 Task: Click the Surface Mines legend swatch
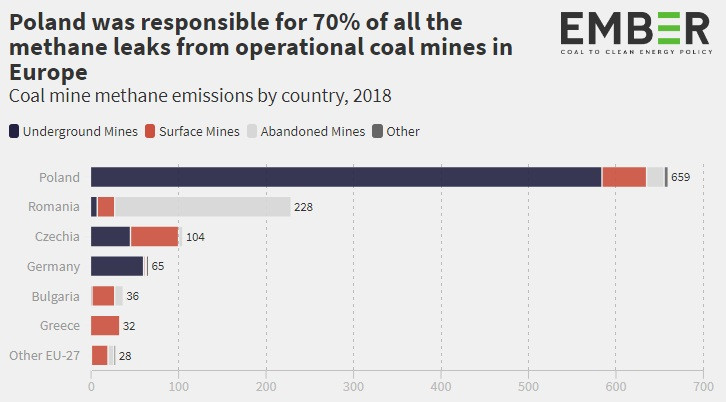150,131
